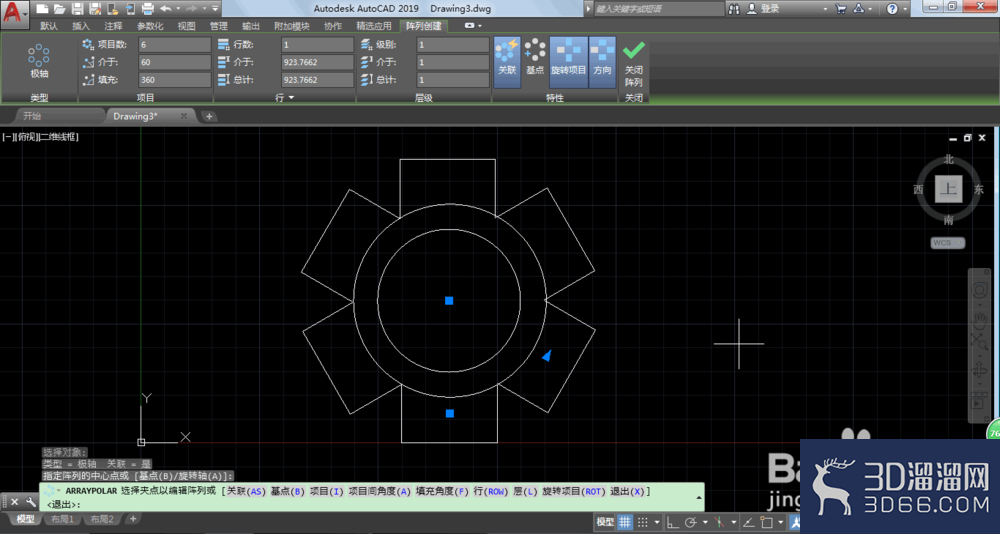Open the 管理 ribbon tab
Viewport: 1000px width, 534px height.
point(219,26)
